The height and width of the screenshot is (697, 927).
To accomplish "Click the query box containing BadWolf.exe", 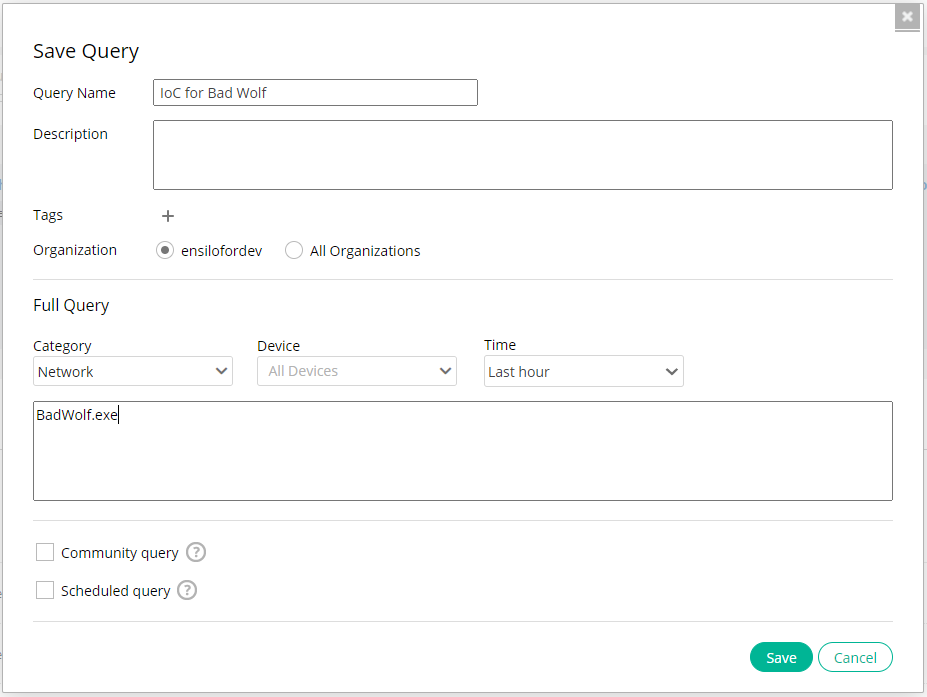I will click(x=462, y=451).
